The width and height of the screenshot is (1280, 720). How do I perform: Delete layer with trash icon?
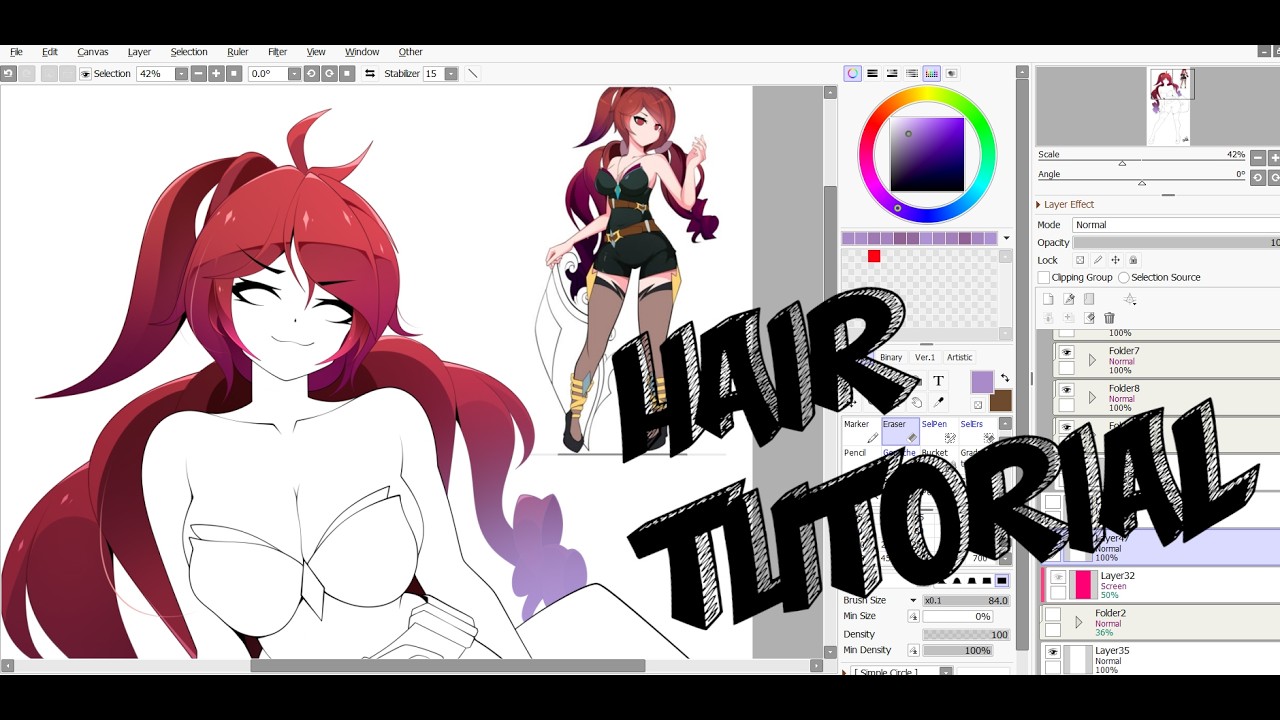[x=1109, y=318]
